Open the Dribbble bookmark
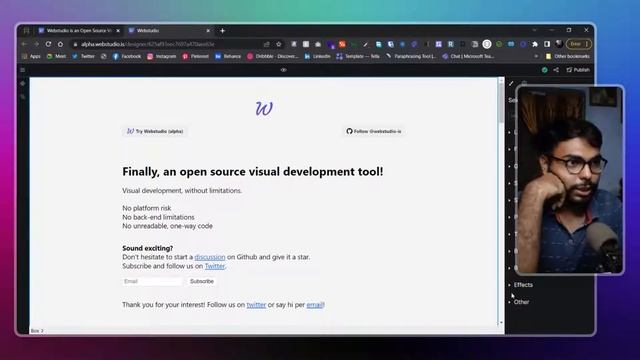This screenshot has width=640, height=360. (x=272, y=56)
